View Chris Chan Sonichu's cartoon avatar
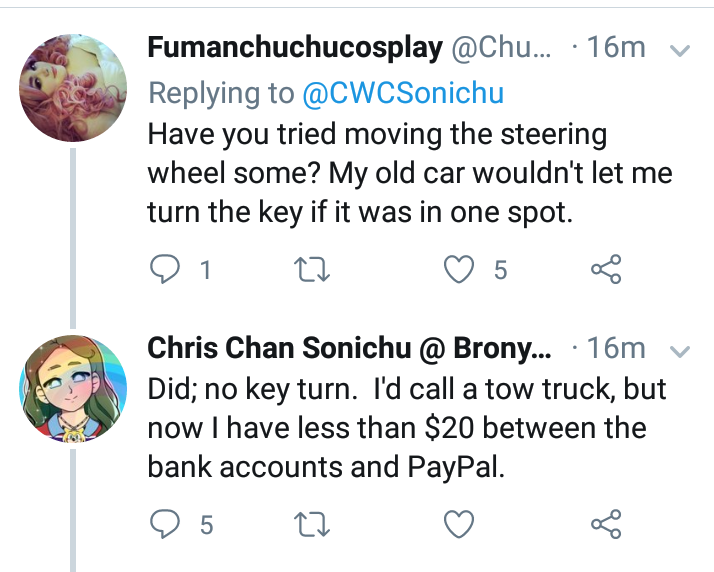 coord(73,389)
